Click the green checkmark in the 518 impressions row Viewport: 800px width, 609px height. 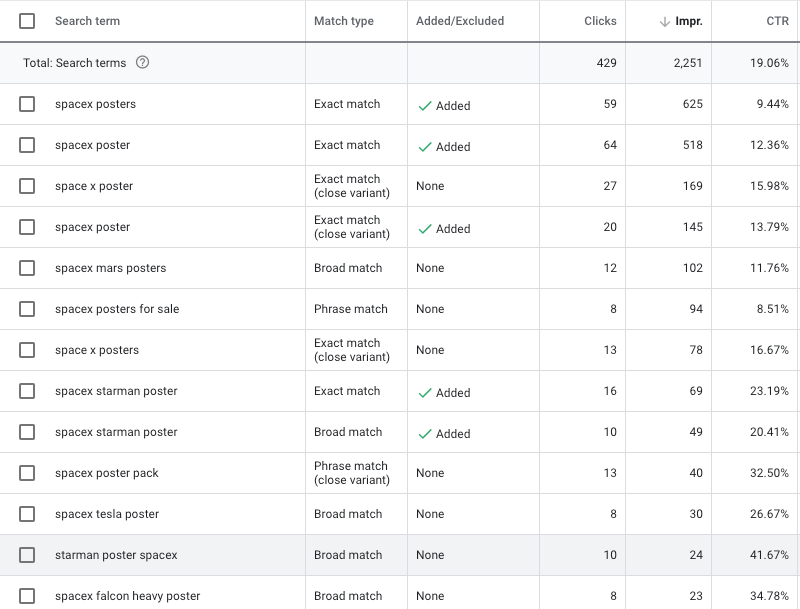pos(424,147)
